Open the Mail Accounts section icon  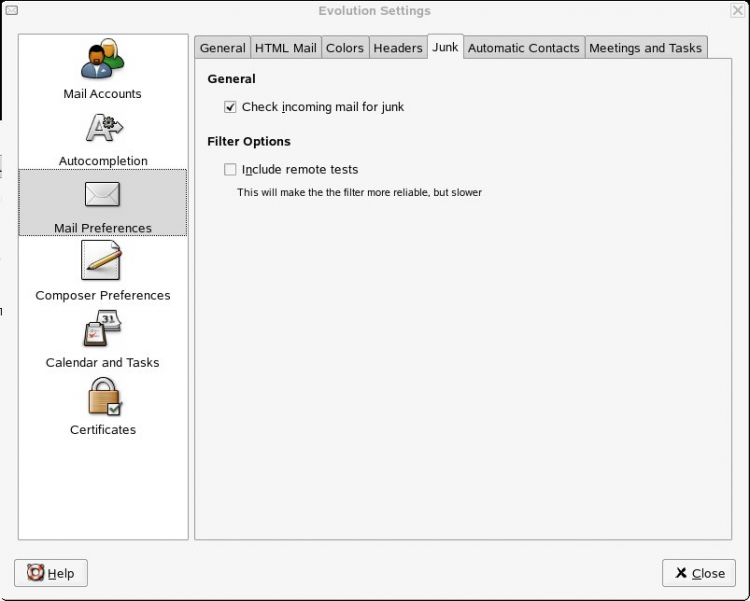102,61
